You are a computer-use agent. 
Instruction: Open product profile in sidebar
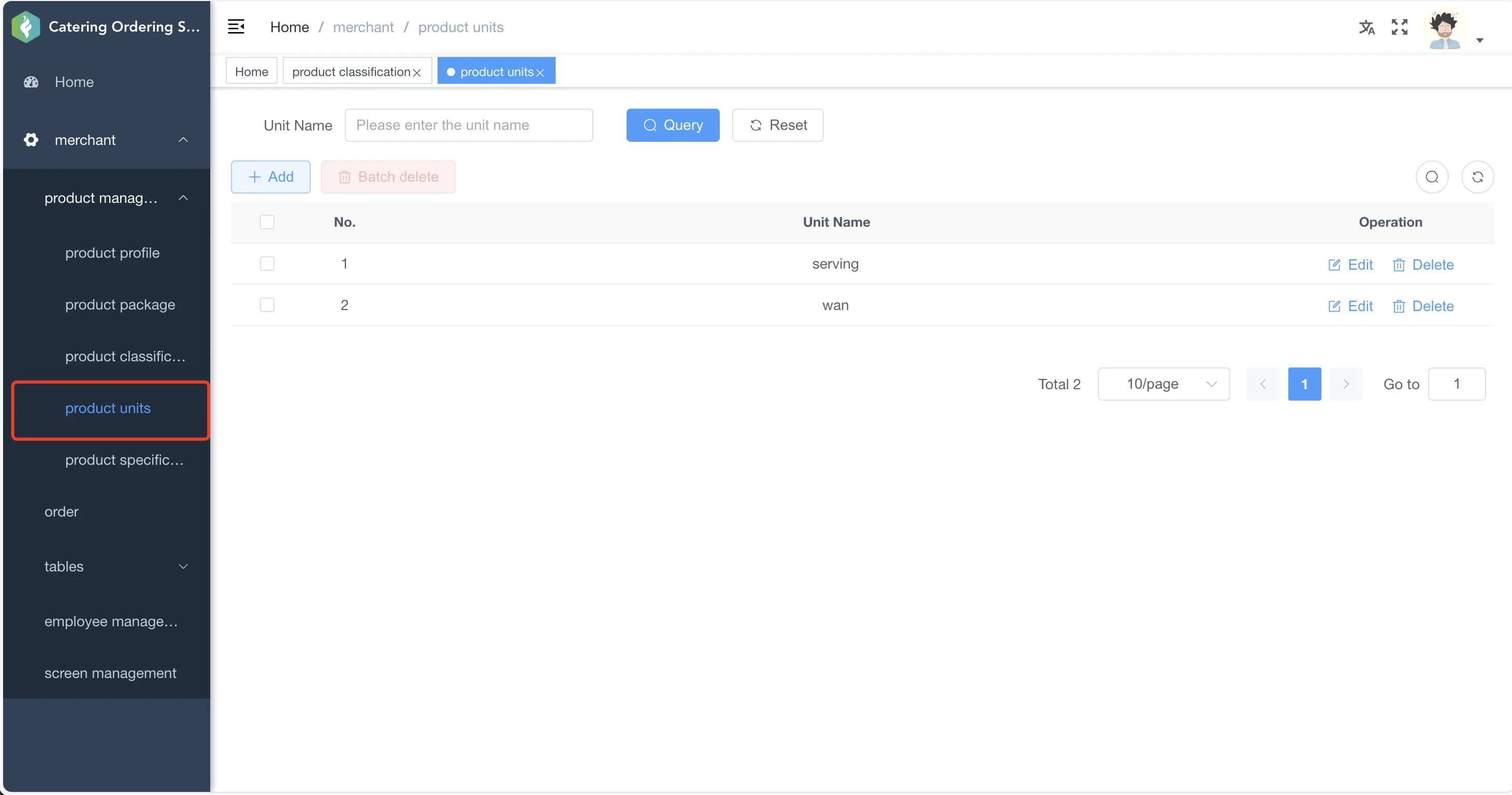click(112, 253)
